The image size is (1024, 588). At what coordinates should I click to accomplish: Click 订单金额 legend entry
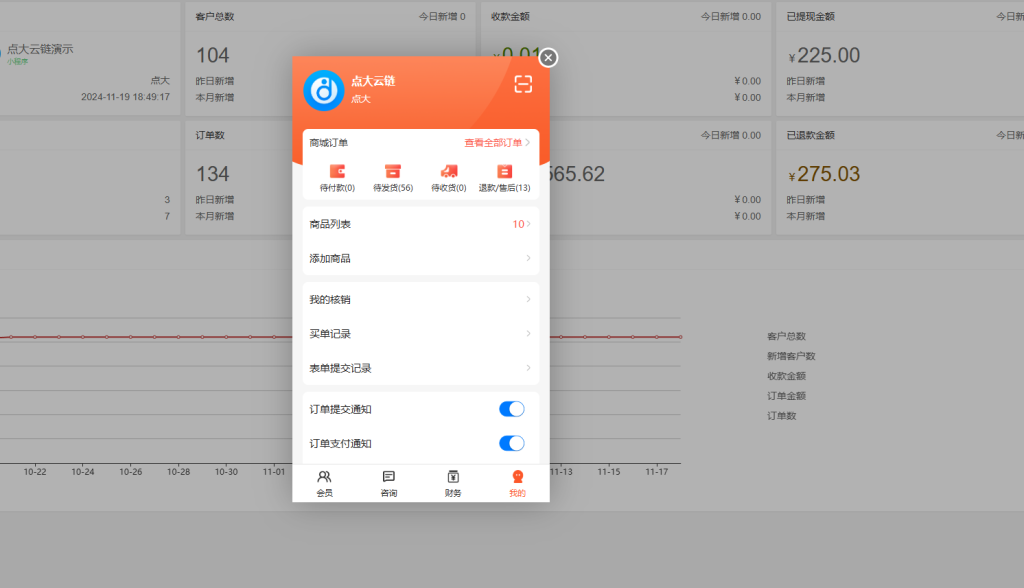(786, 395)
